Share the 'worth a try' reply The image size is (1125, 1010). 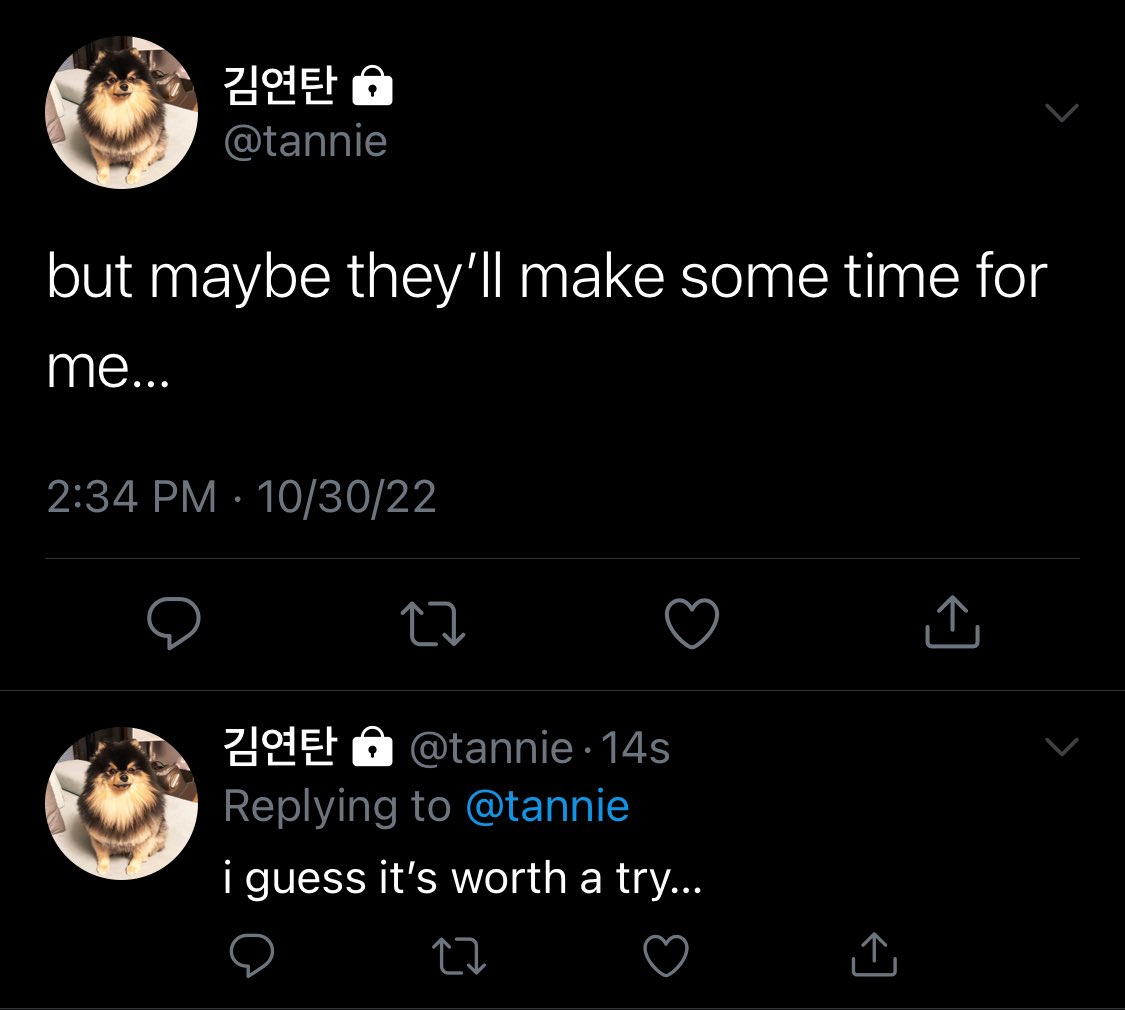(x=874, y=955)
